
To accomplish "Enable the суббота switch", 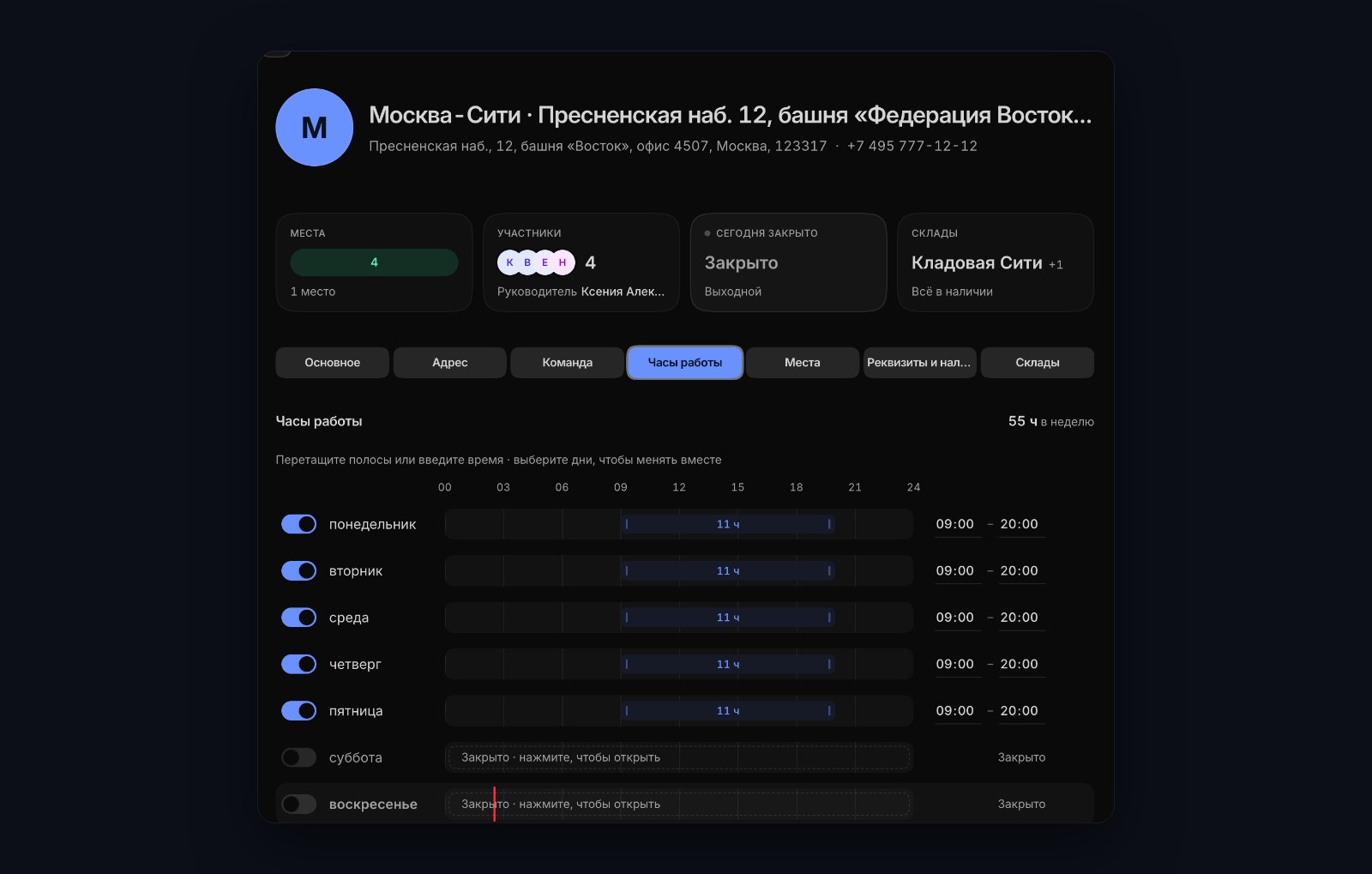I will tap(299, 757).
